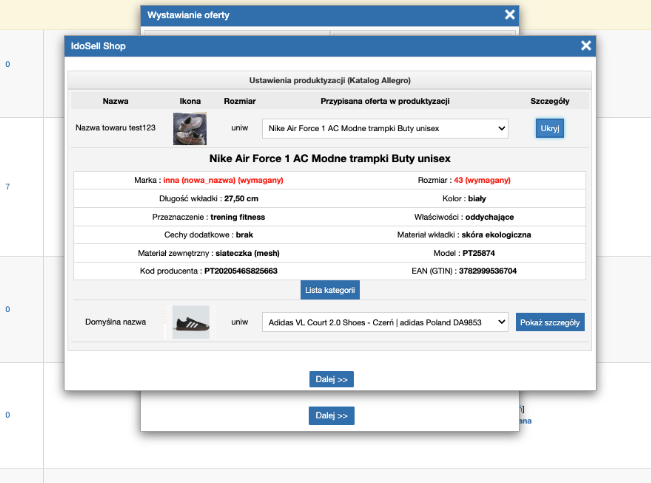Click the Właściwości value oddychające

coord(489,217)
